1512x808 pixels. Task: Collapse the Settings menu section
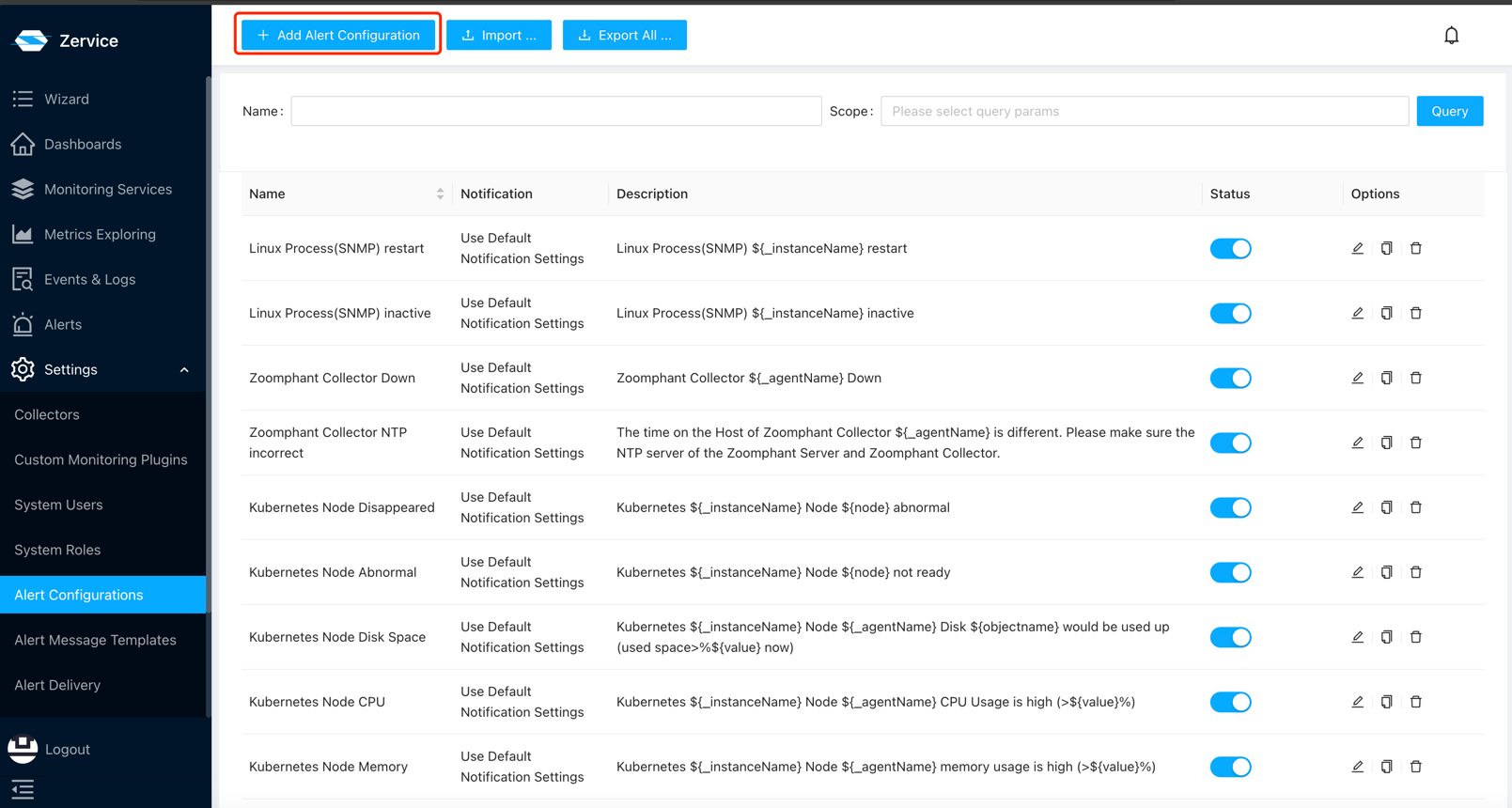click(x=184, y=370)
